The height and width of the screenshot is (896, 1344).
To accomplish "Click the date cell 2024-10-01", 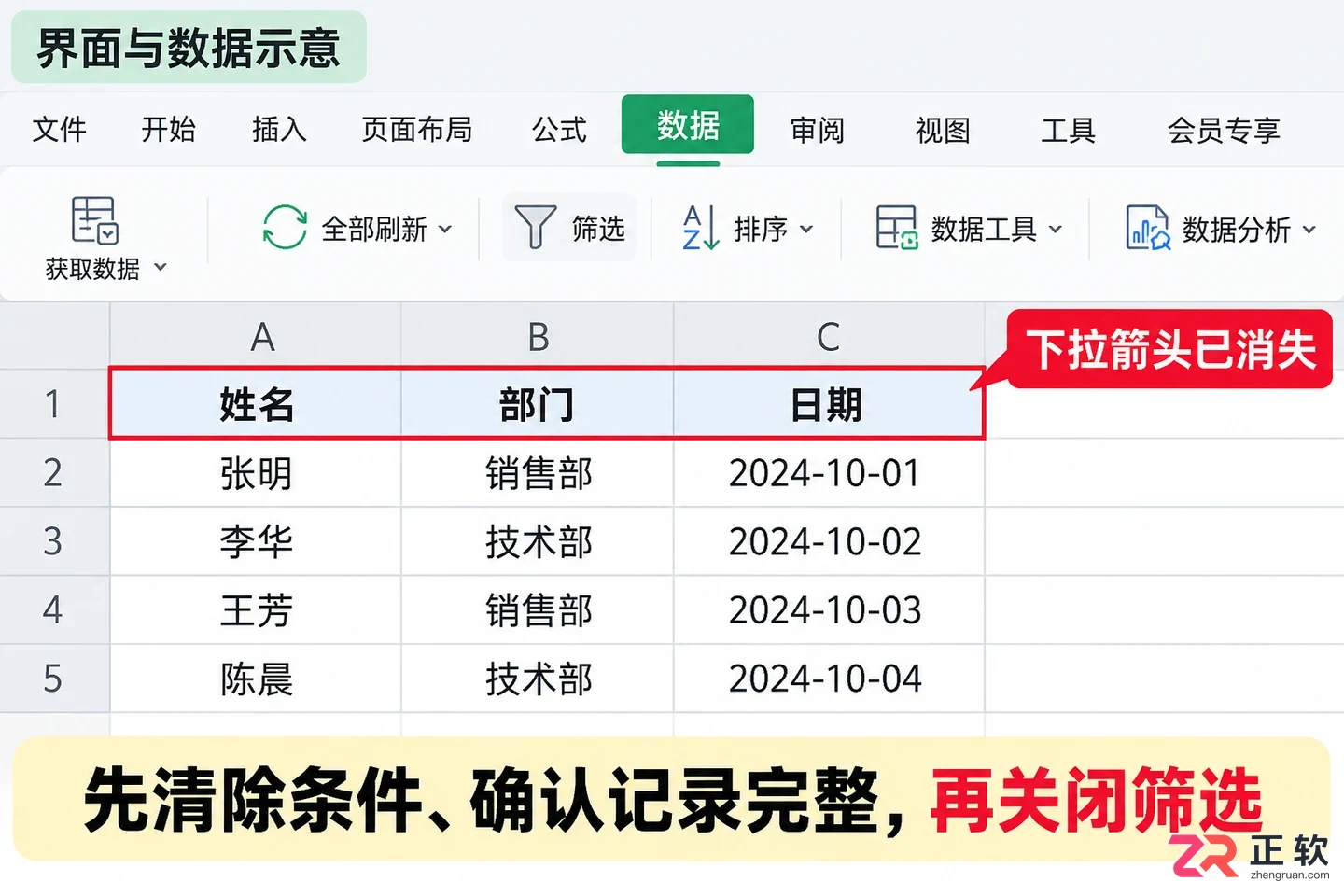I will pos(829,473).
